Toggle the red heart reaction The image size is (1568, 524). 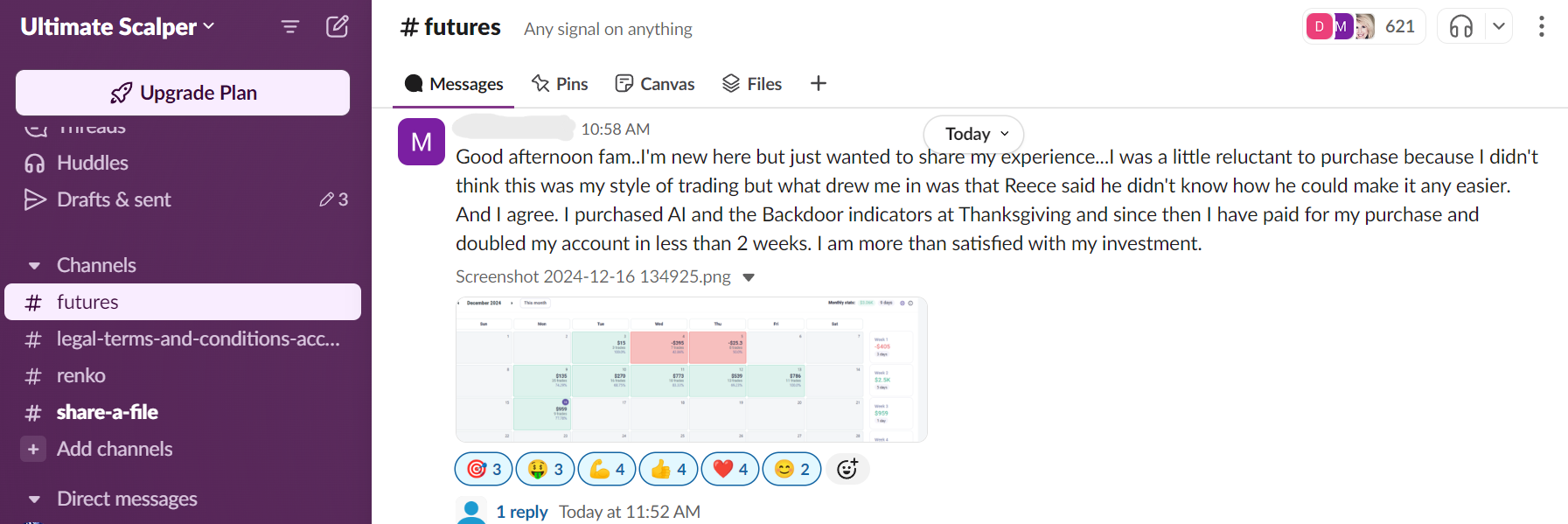pos(730,469)
